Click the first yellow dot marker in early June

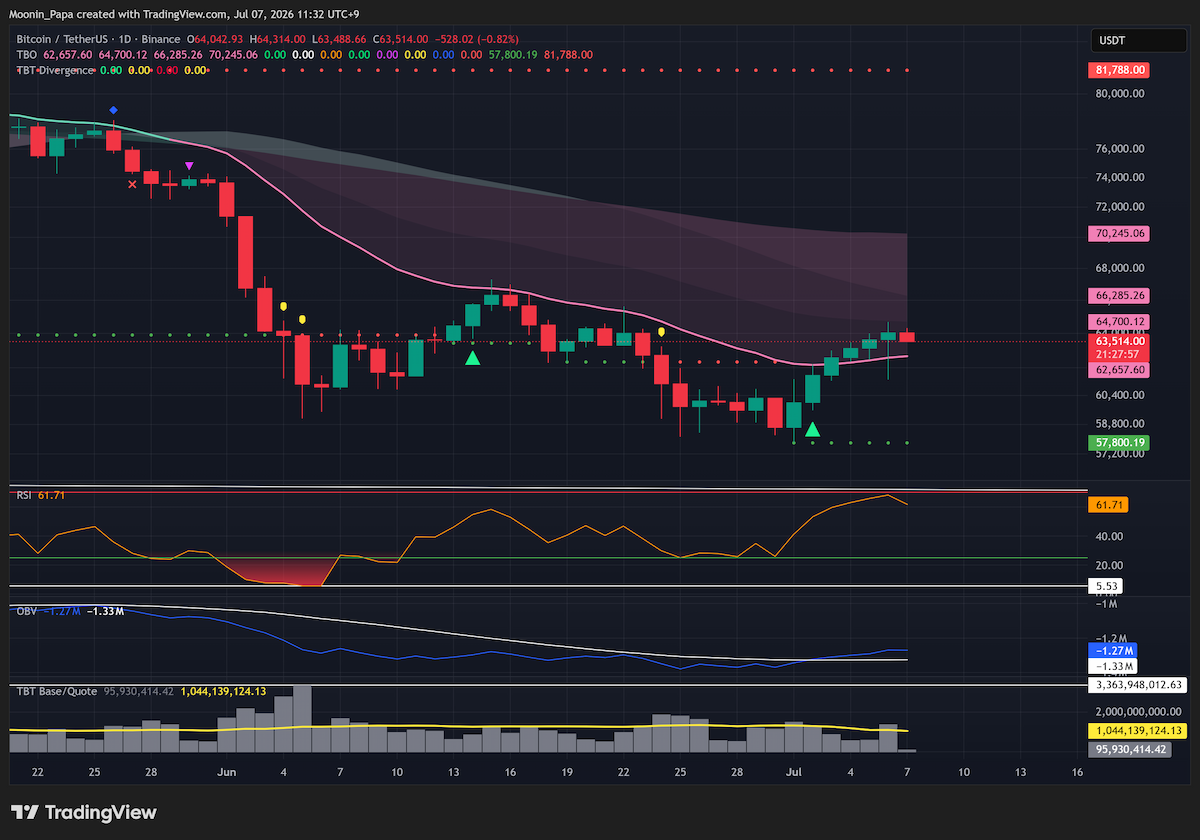[x=284, y=306]
